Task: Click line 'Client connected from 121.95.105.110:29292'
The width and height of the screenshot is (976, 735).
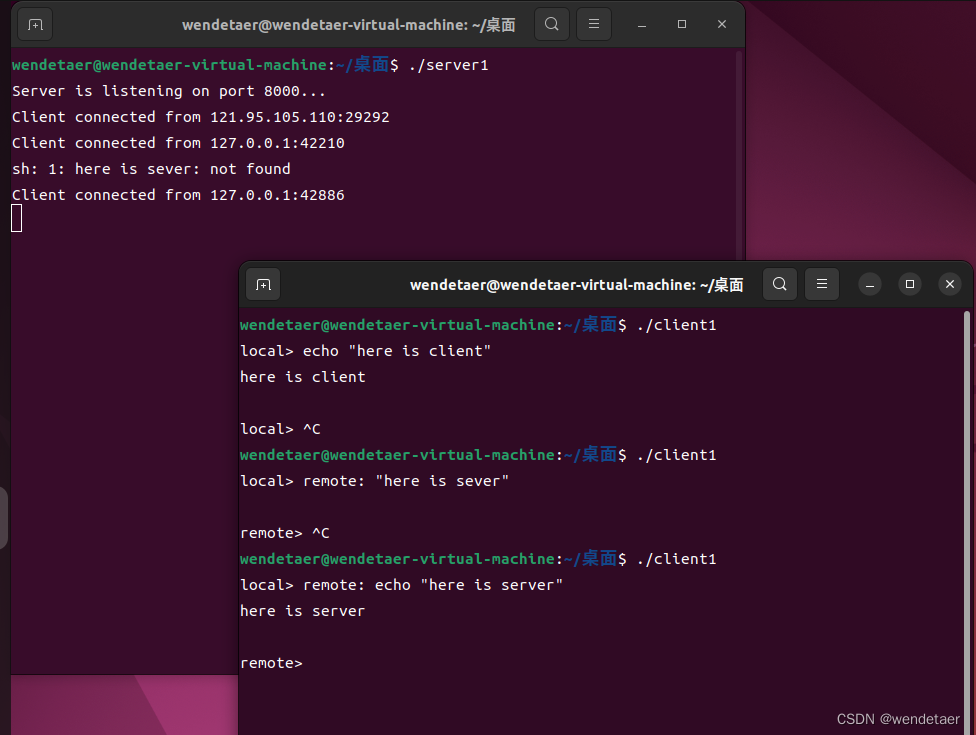Action: tap(200, 117)
